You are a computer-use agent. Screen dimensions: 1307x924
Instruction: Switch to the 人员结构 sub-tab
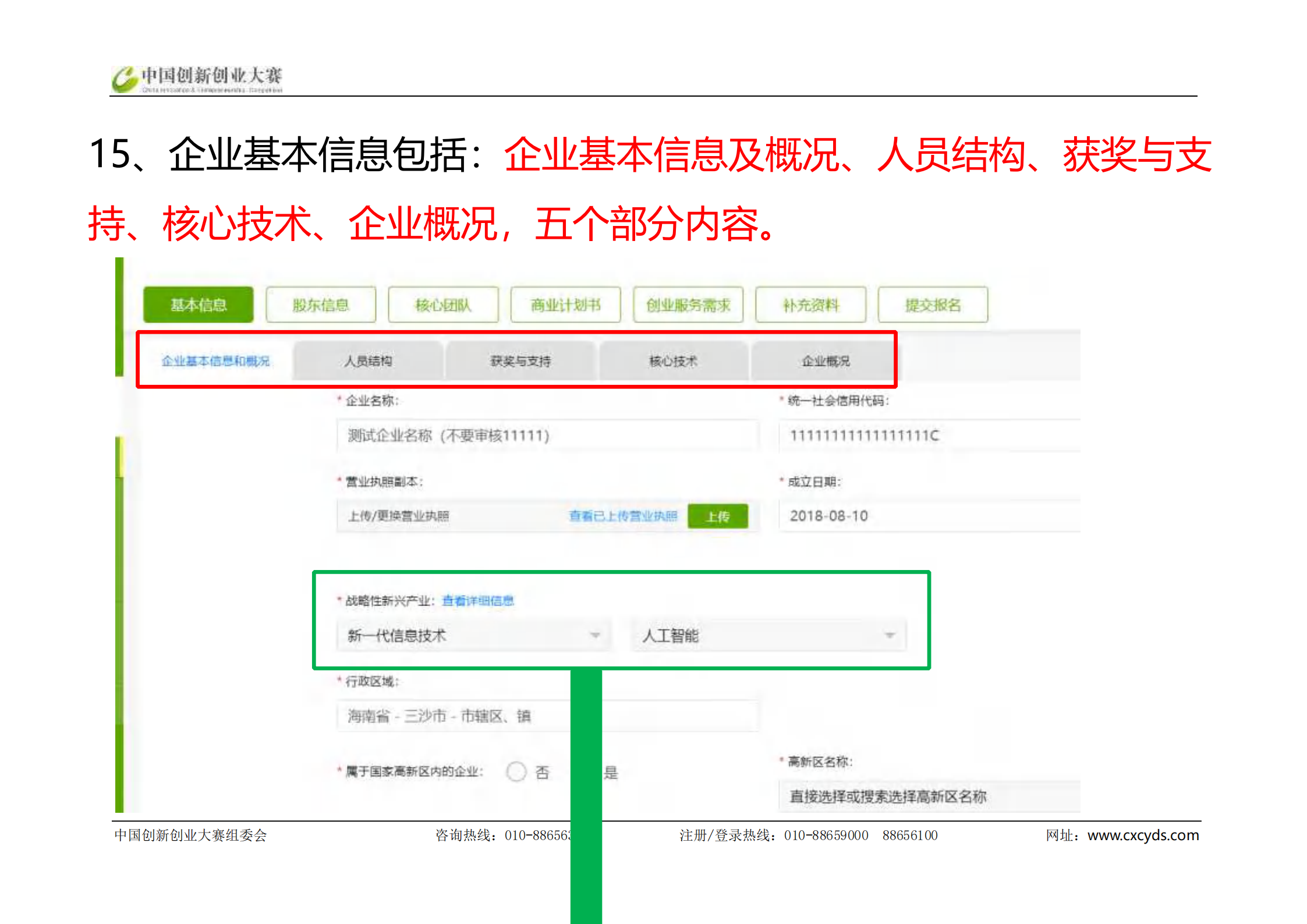click(x=368, y=361)
